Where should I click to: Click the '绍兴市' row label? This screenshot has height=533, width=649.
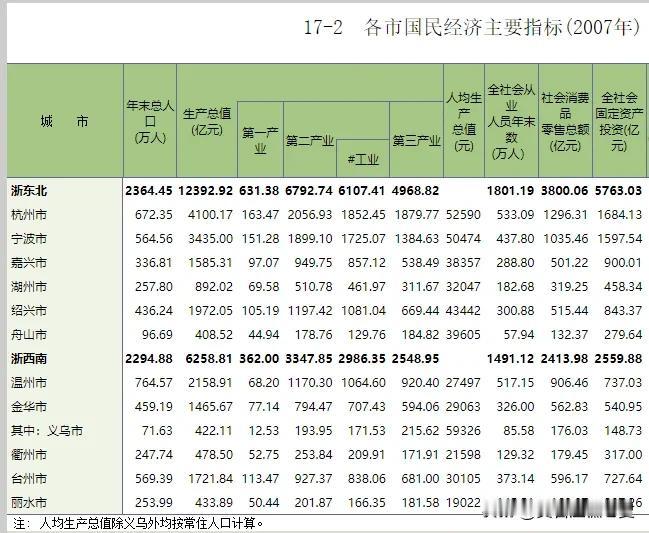pos(29,310)
